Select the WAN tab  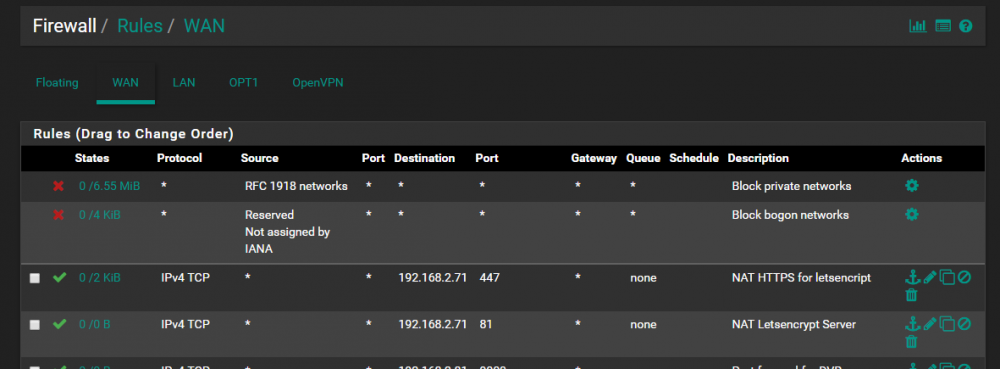point(125,83)
